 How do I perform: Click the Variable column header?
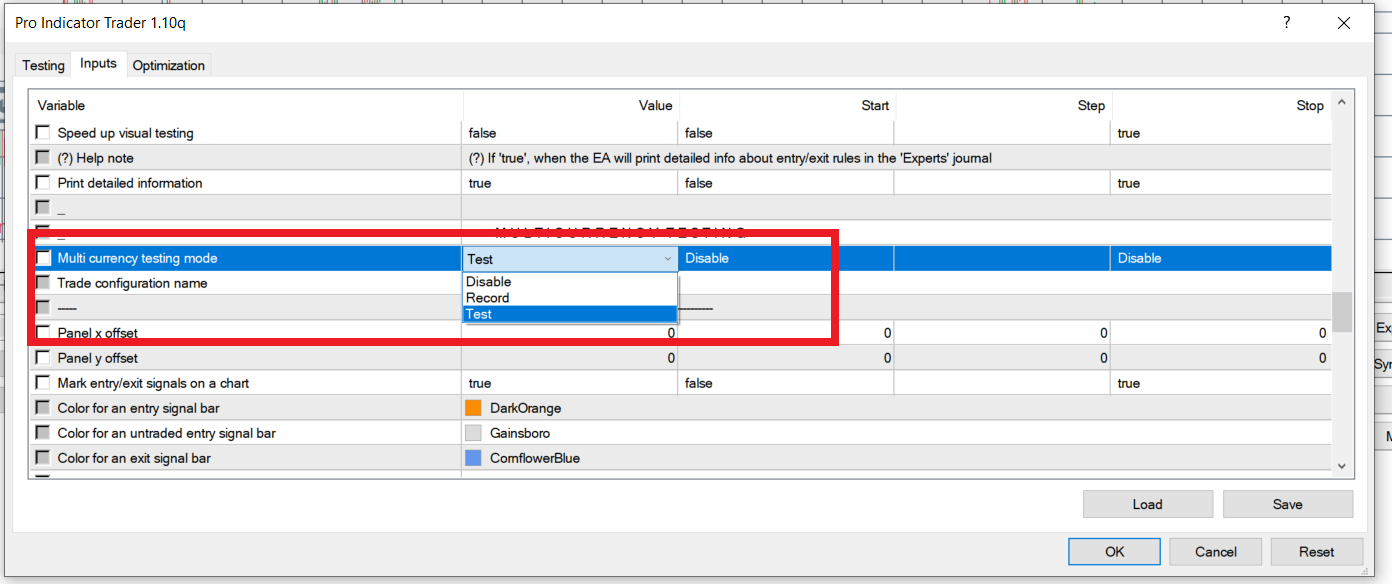[x=247, y=105]
